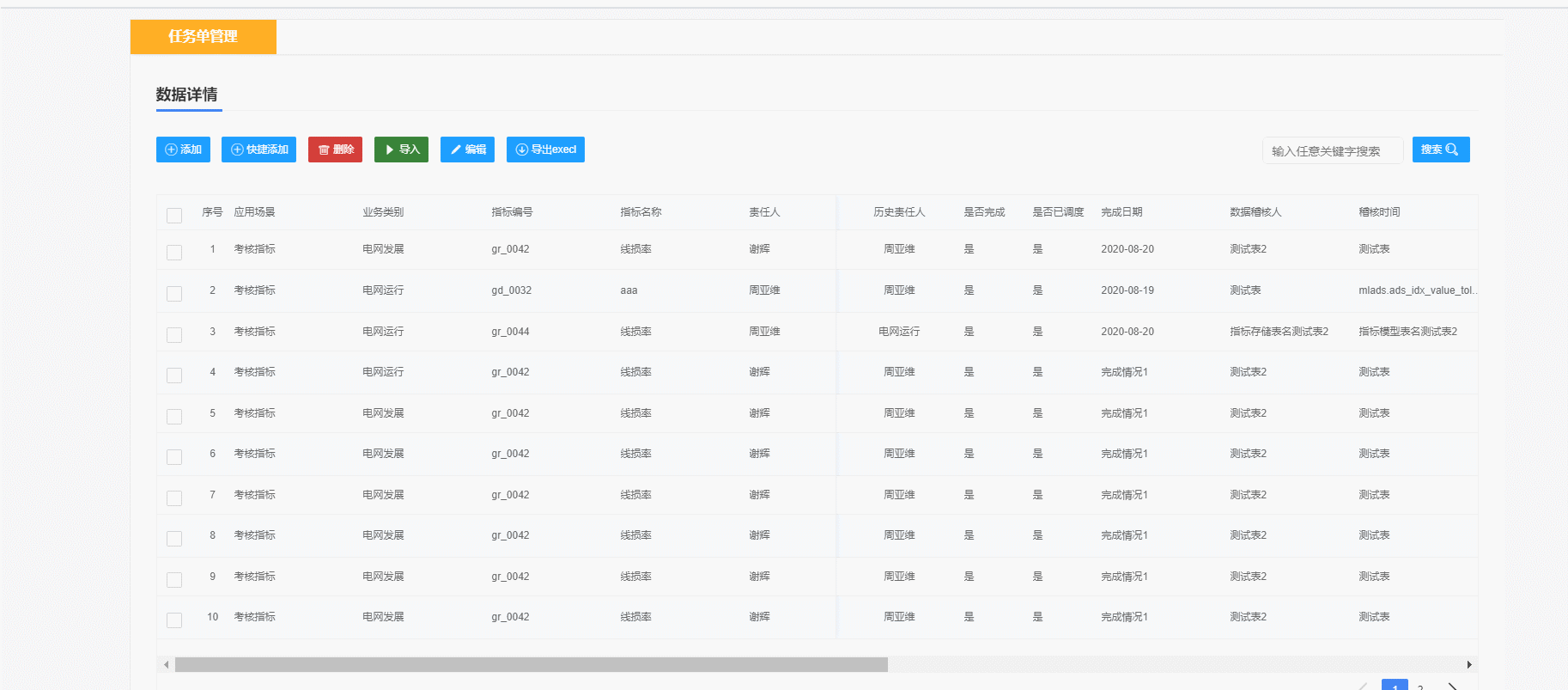Click 电网运行 business category in row 2
Screen dimensions: 1568x690
coord(383,290)
